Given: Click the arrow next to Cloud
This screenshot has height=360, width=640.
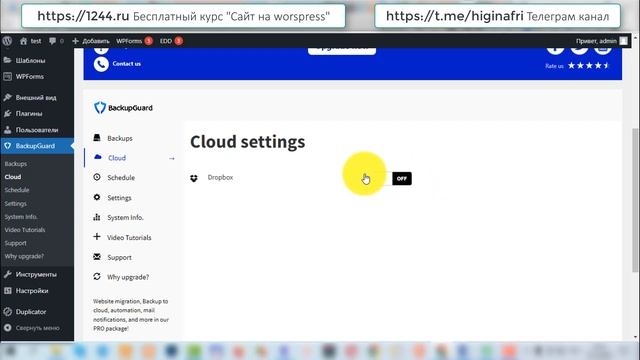Looking at the screenshot, I should [x=172, y=158].
